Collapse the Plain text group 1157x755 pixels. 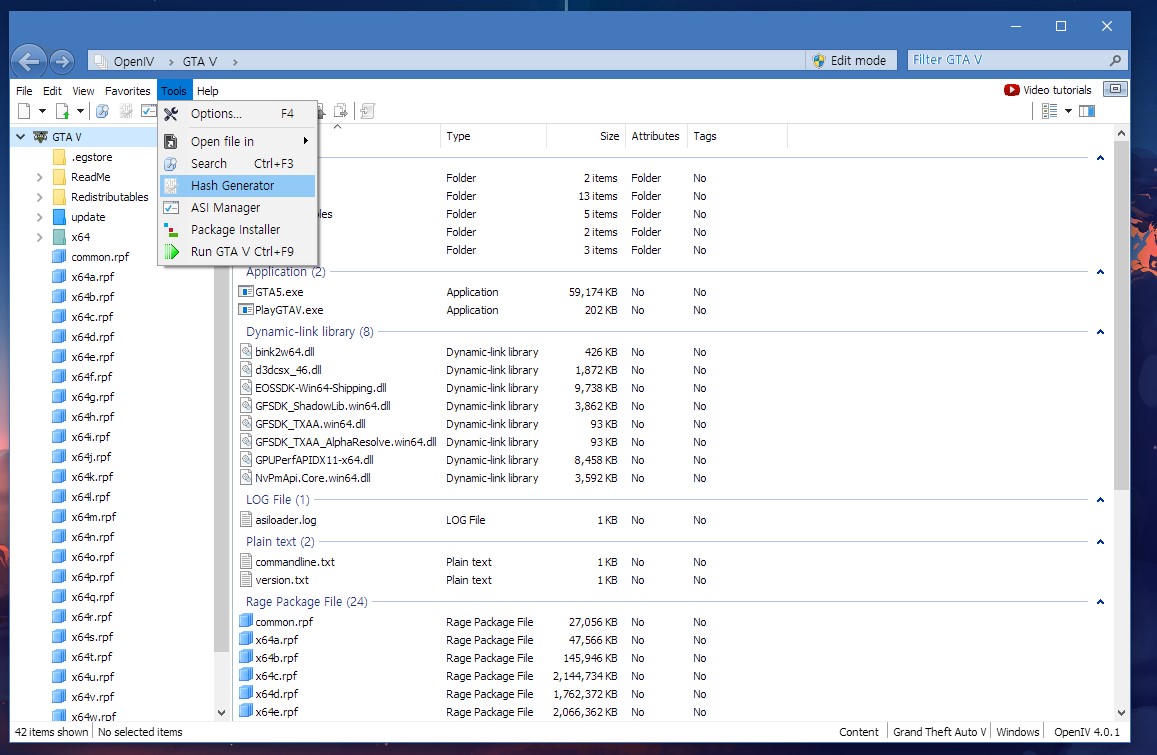(x=1100, y=542)
